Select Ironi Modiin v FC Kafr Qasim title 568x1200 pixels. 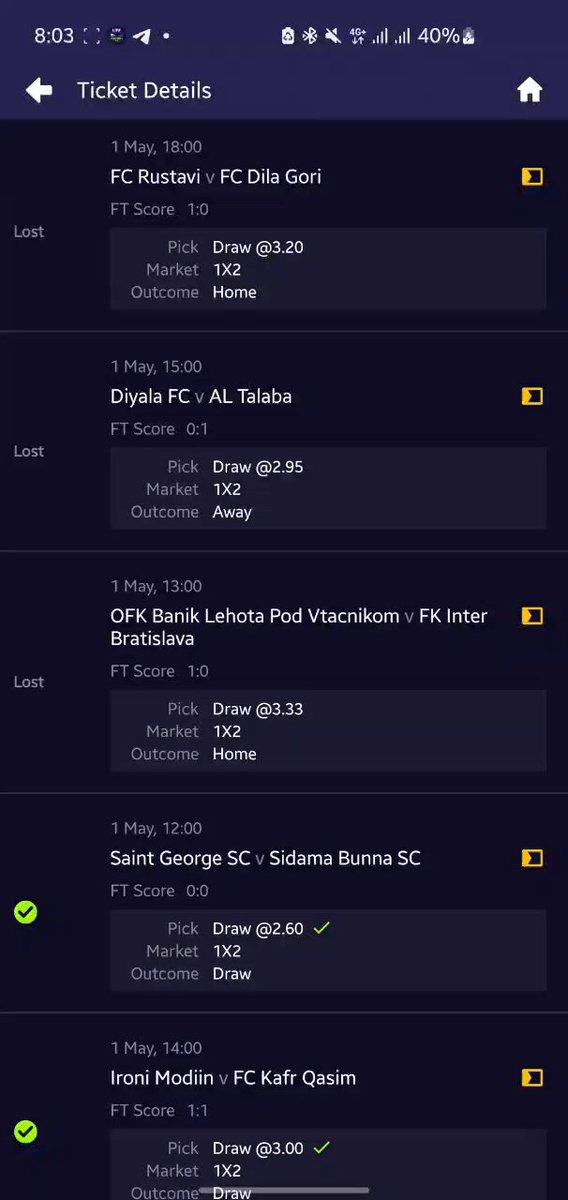(233, 1078)
